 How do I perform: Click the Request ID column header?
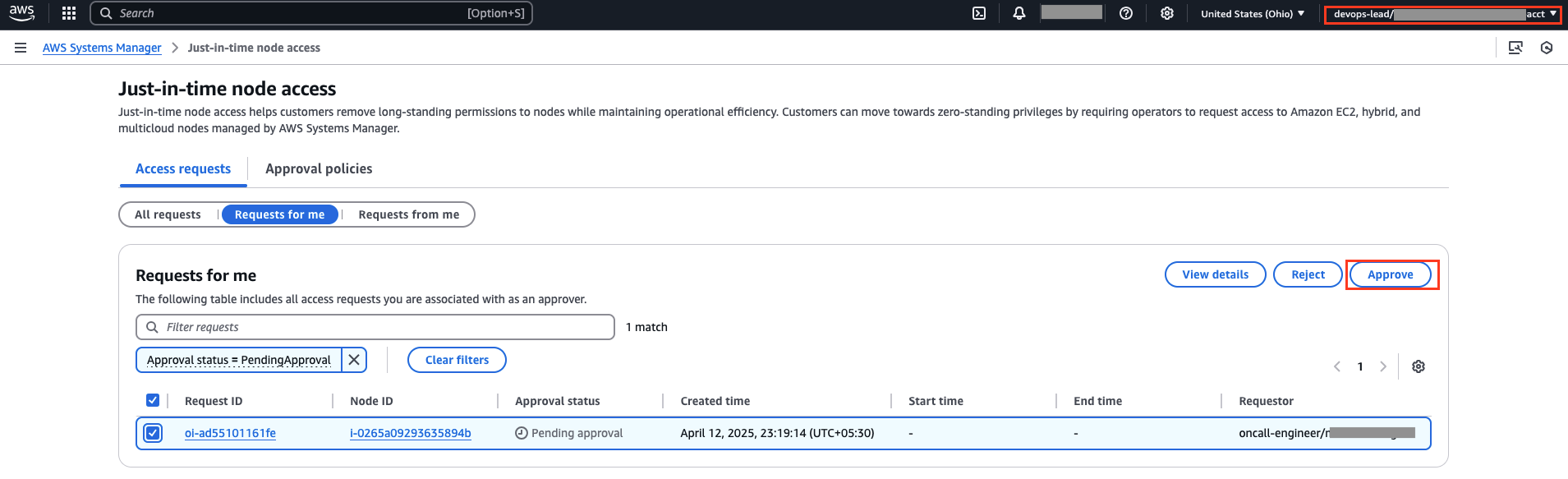(x=214, y=401)
